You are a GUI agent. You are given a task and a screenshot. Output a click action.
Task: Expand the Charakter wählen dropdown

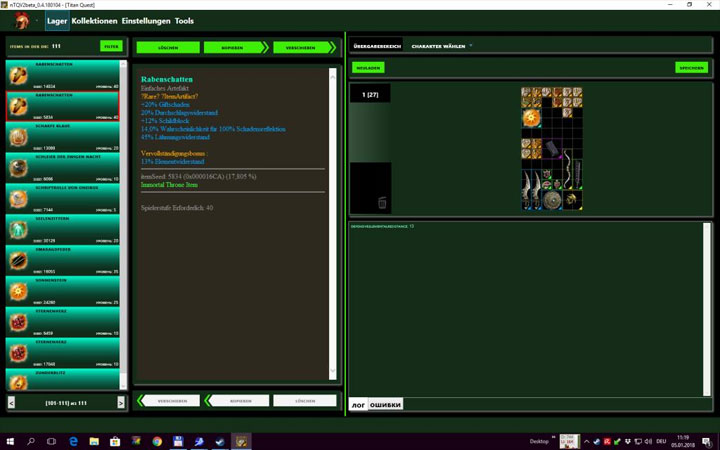(x=471, y=46)
